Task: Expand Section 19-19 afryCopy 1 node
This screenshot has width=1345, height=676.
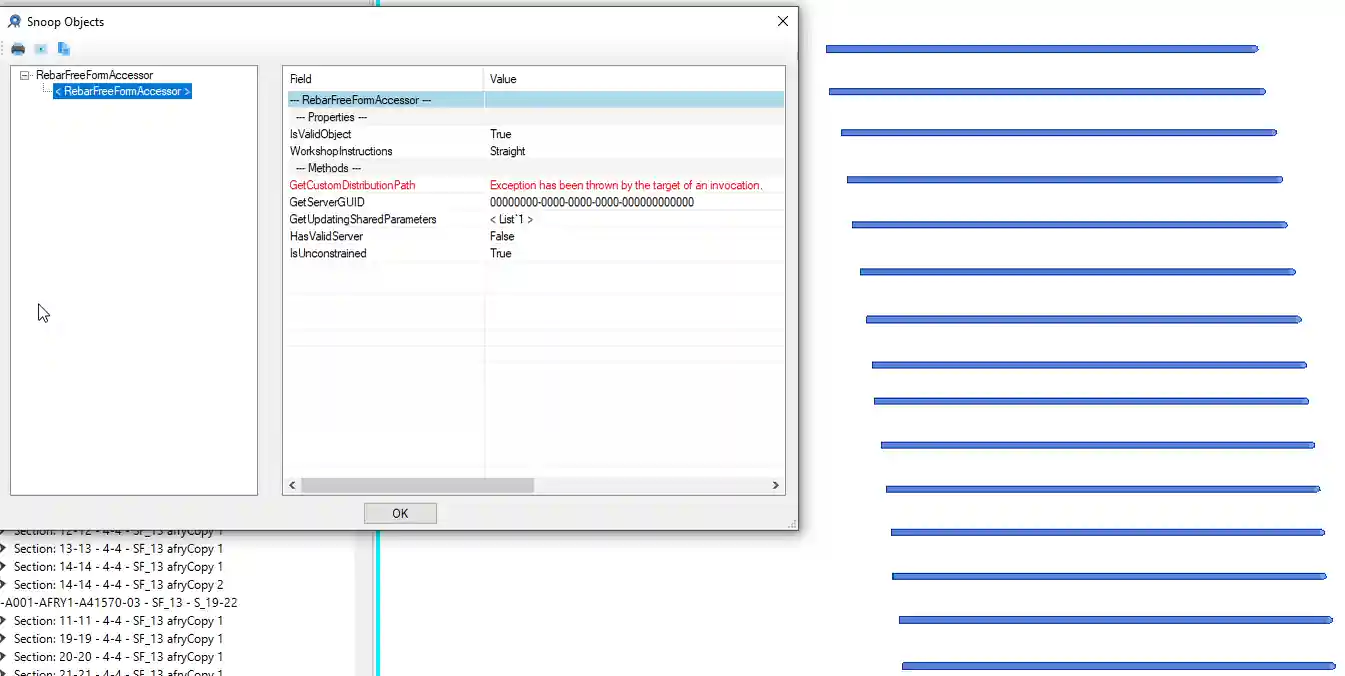Action: [3, 639]
